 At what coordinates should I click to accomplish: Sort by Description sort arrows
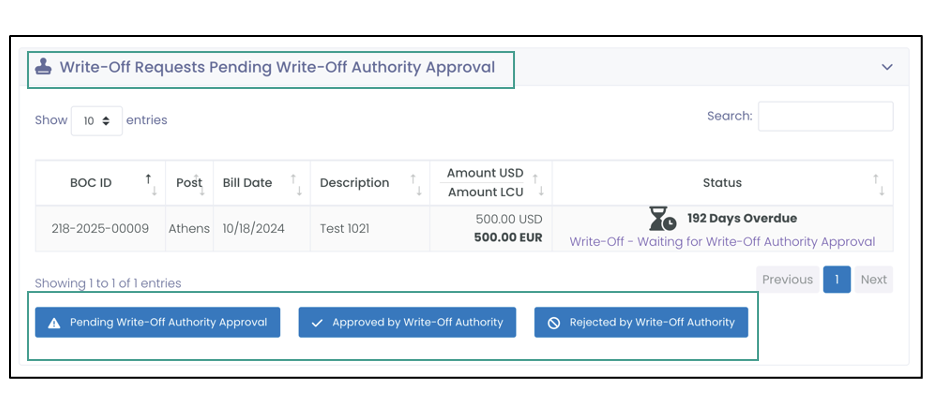click(415, 184)
